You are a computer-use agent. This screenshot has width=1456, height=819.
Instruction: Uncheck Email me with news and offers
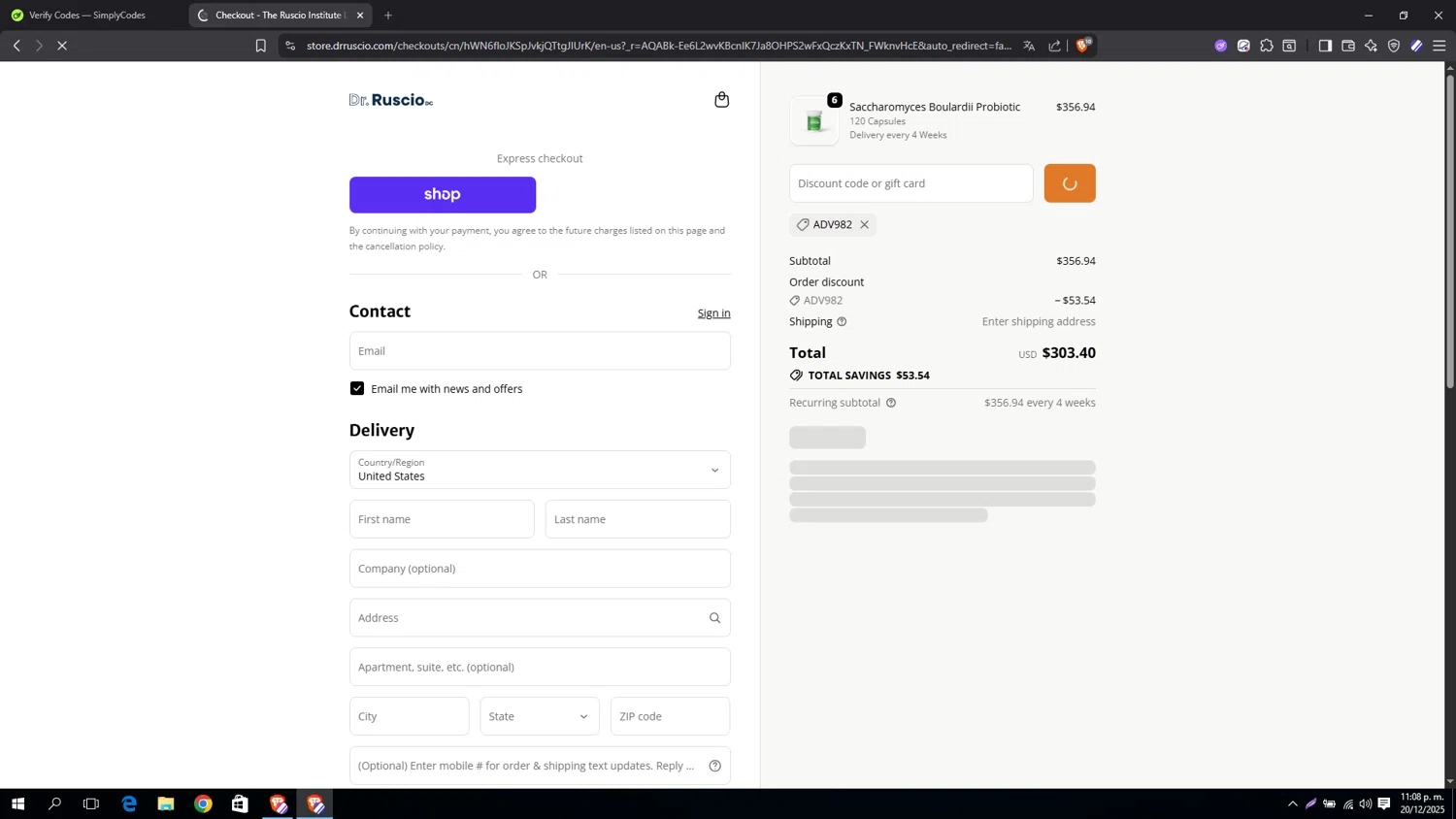click(x=357, y=388)
